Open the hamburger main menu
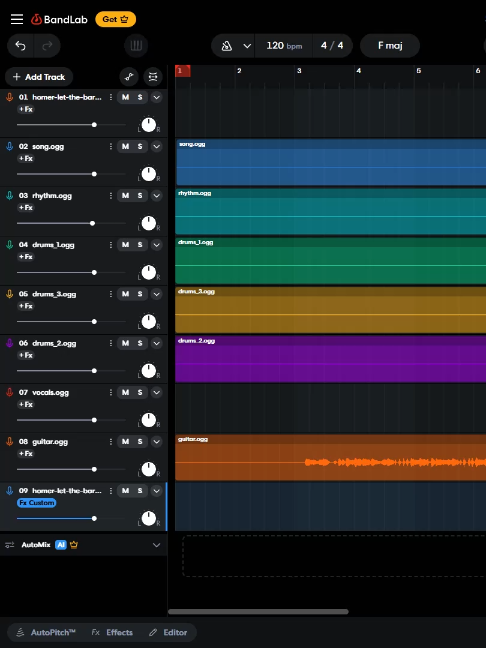 pyautogui.click(x=17, y=19)
